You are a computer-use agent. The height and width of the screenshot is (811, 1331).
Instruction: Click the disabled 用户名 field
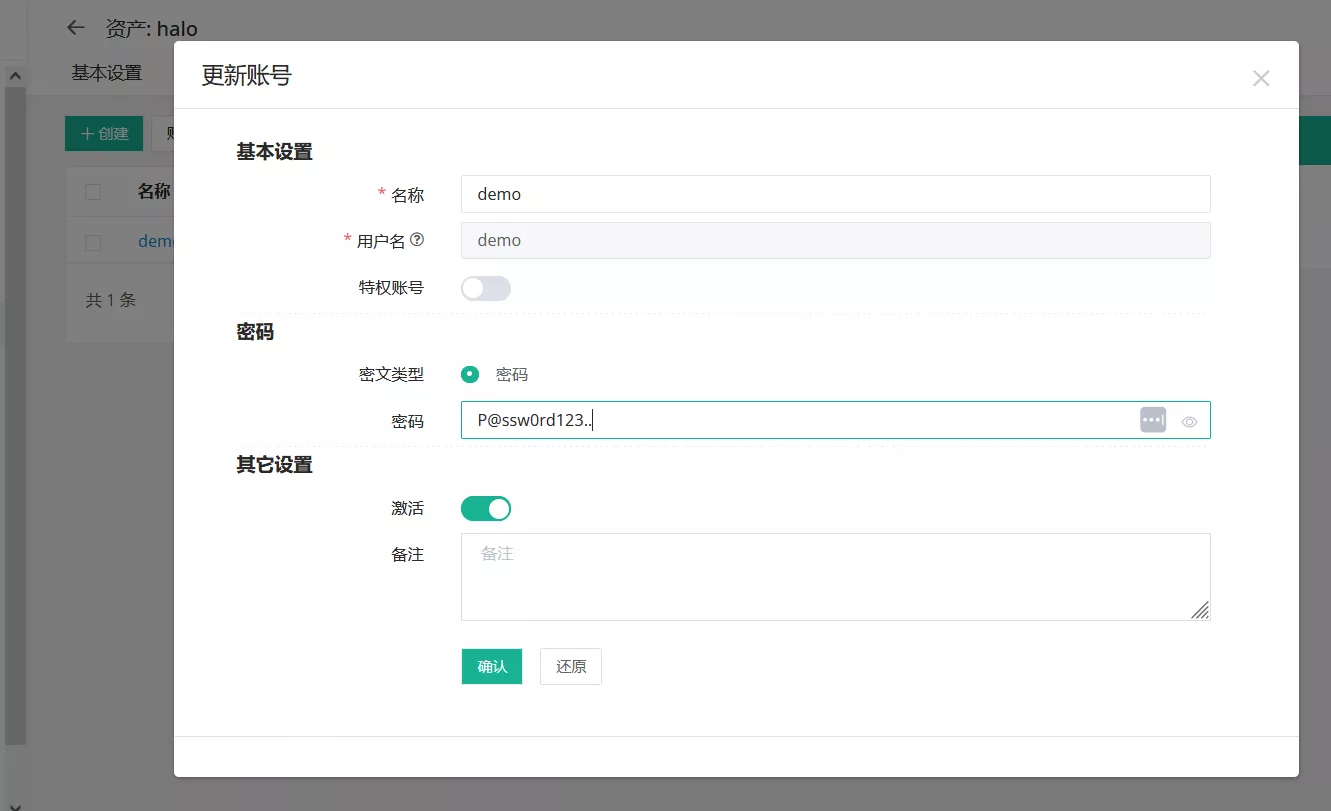(835, 240)
